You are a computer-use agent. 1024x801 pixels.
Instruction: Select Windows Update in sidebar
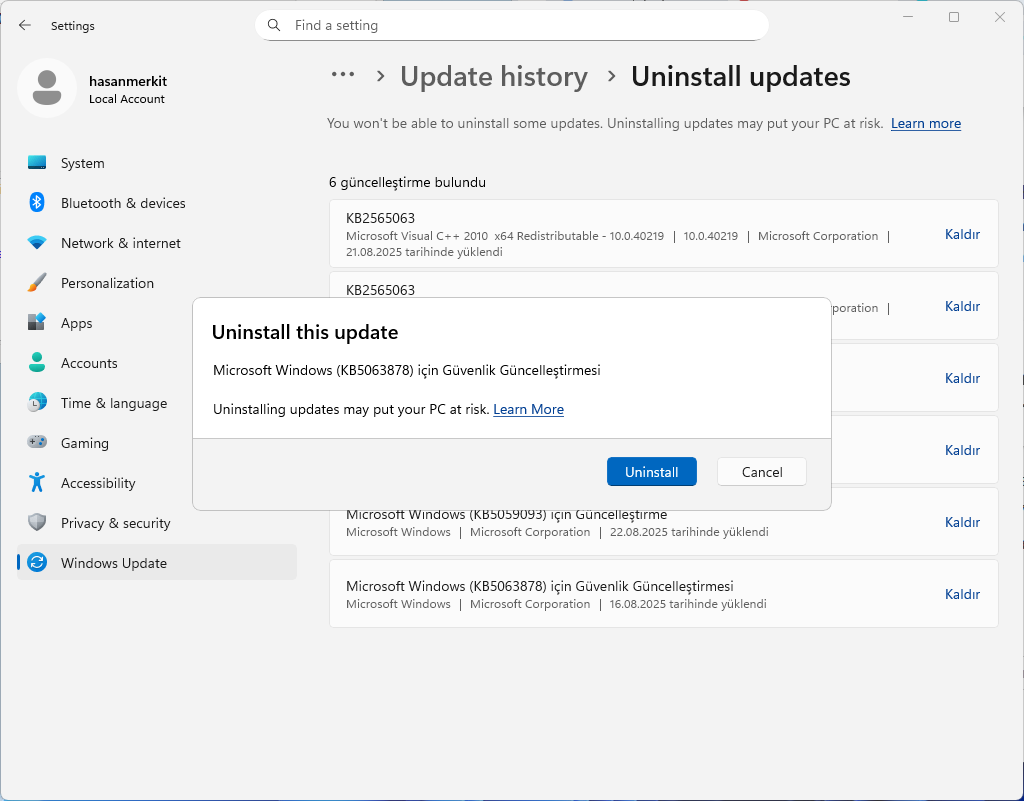point(157,562)
